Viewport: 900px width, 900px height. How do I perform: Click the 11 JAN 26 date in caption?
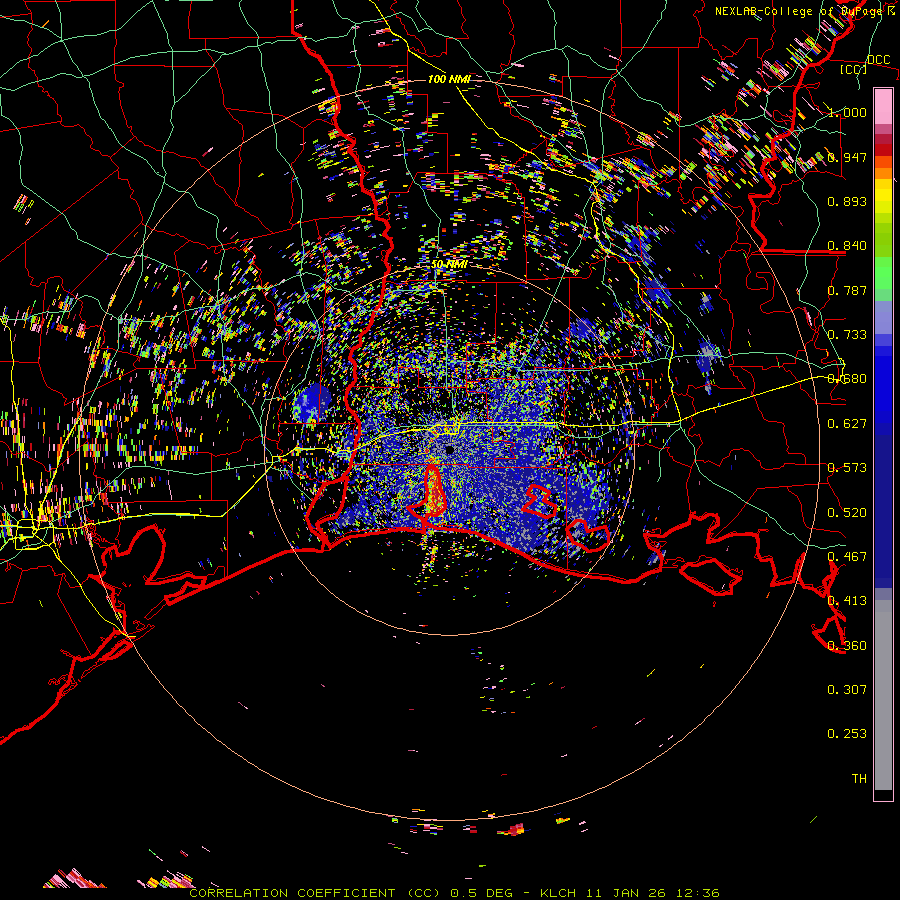628,893
